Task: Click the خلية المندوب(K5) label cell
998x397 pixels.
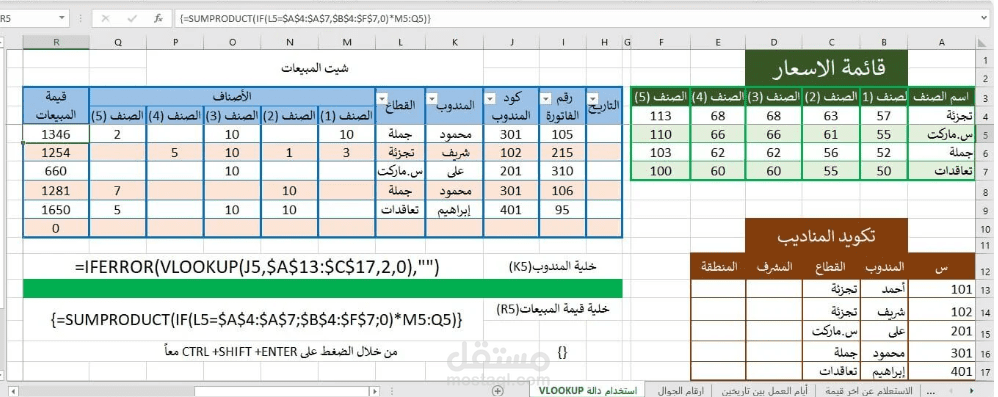Action: coord(552,267)
